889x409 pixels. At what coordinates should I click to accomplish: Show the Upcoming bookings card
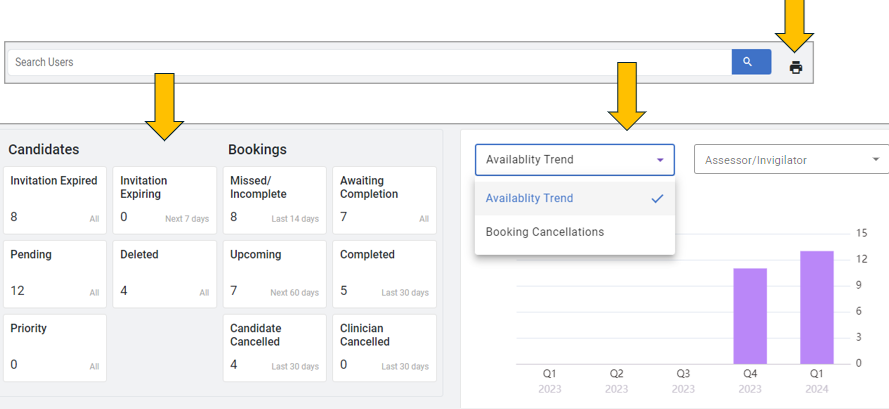coord(275,273)
